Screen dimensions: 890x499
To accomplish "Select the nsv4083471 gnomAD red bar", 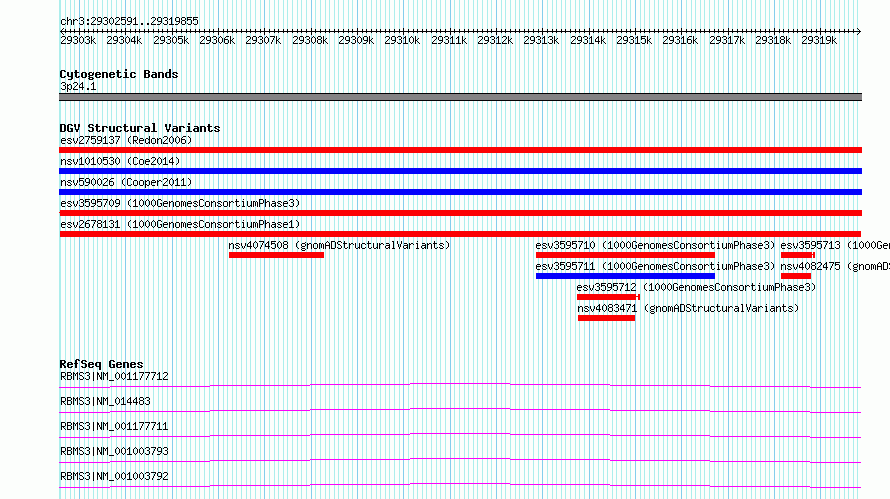I will (606, 318).
